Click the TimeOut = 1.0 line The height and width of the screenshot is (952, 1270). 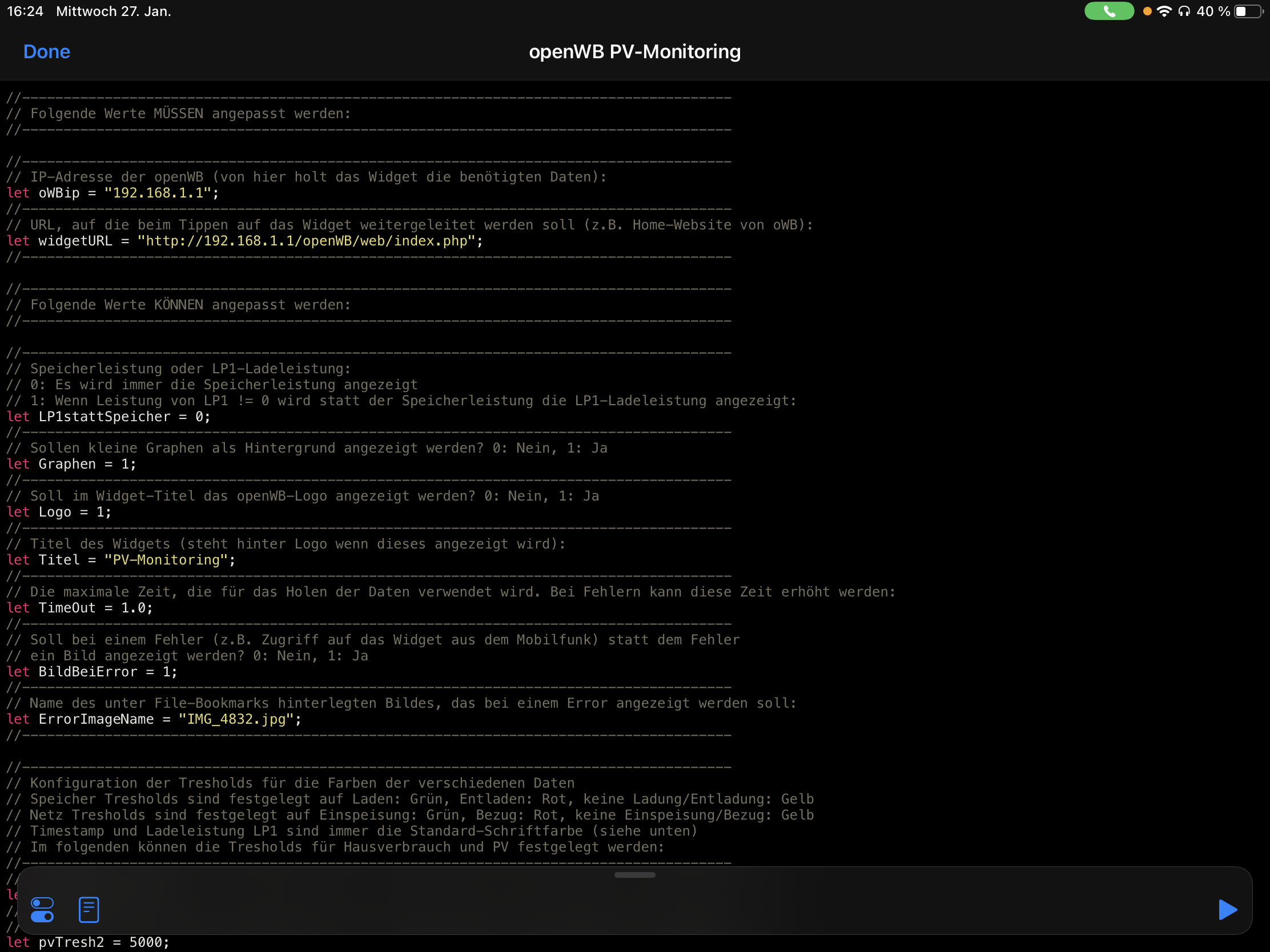tap(81, 608)
